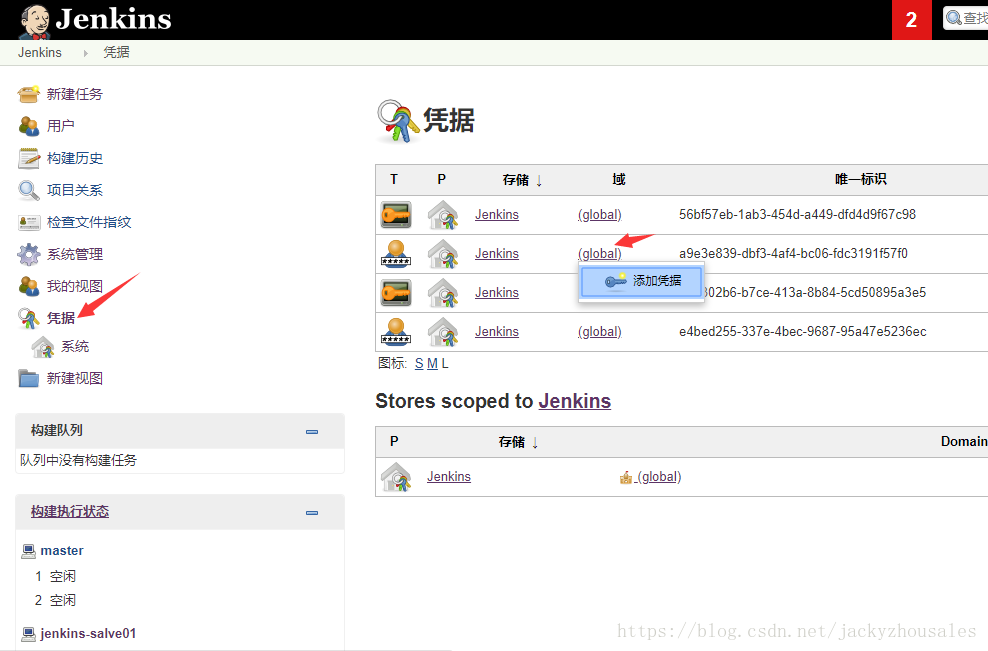Open Jenkins link in Stores scoped heading
Screen dimensions: 988x651
coord(575,401)
